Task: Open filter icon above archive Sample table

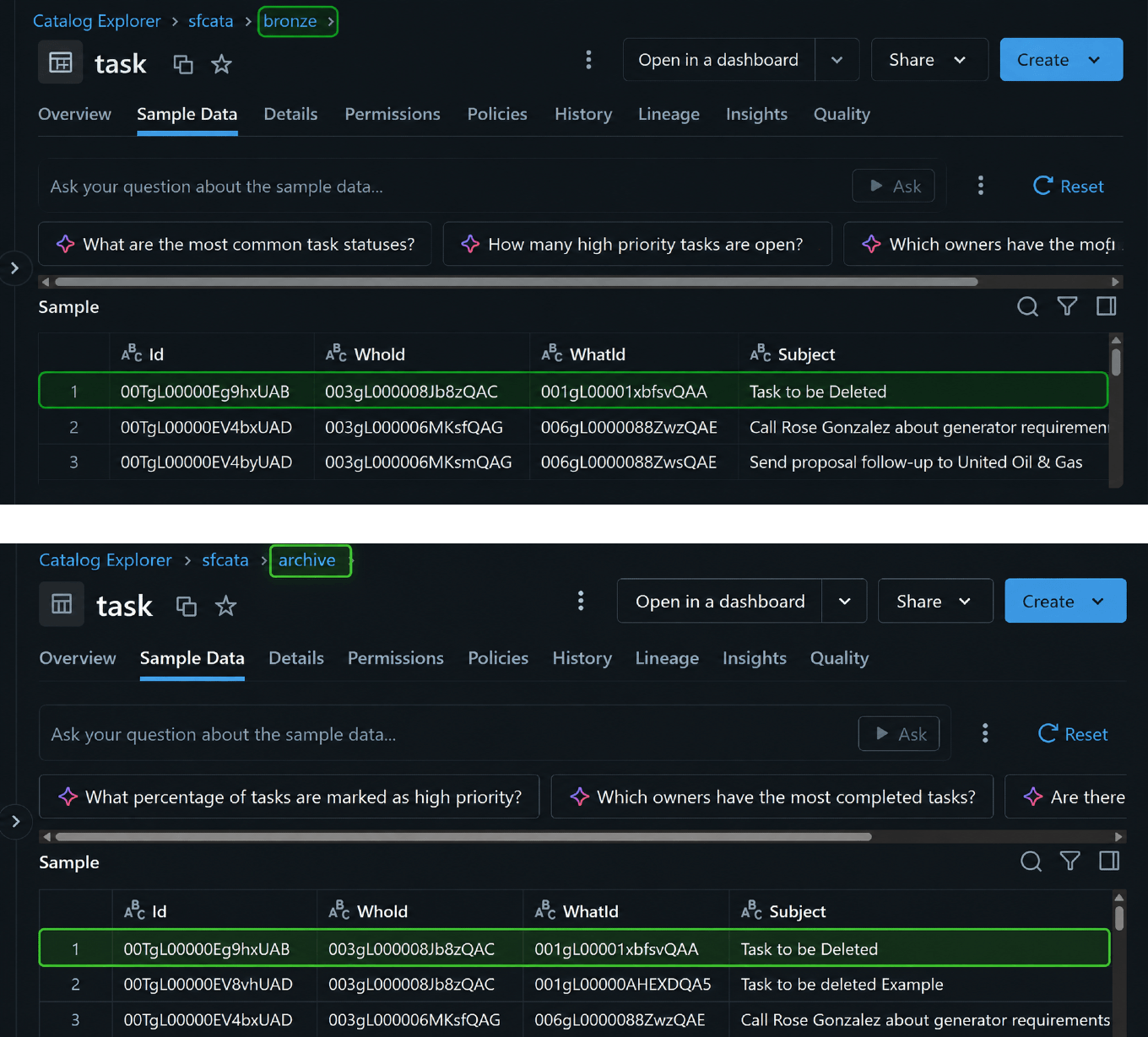Action: coord(1070,861)
